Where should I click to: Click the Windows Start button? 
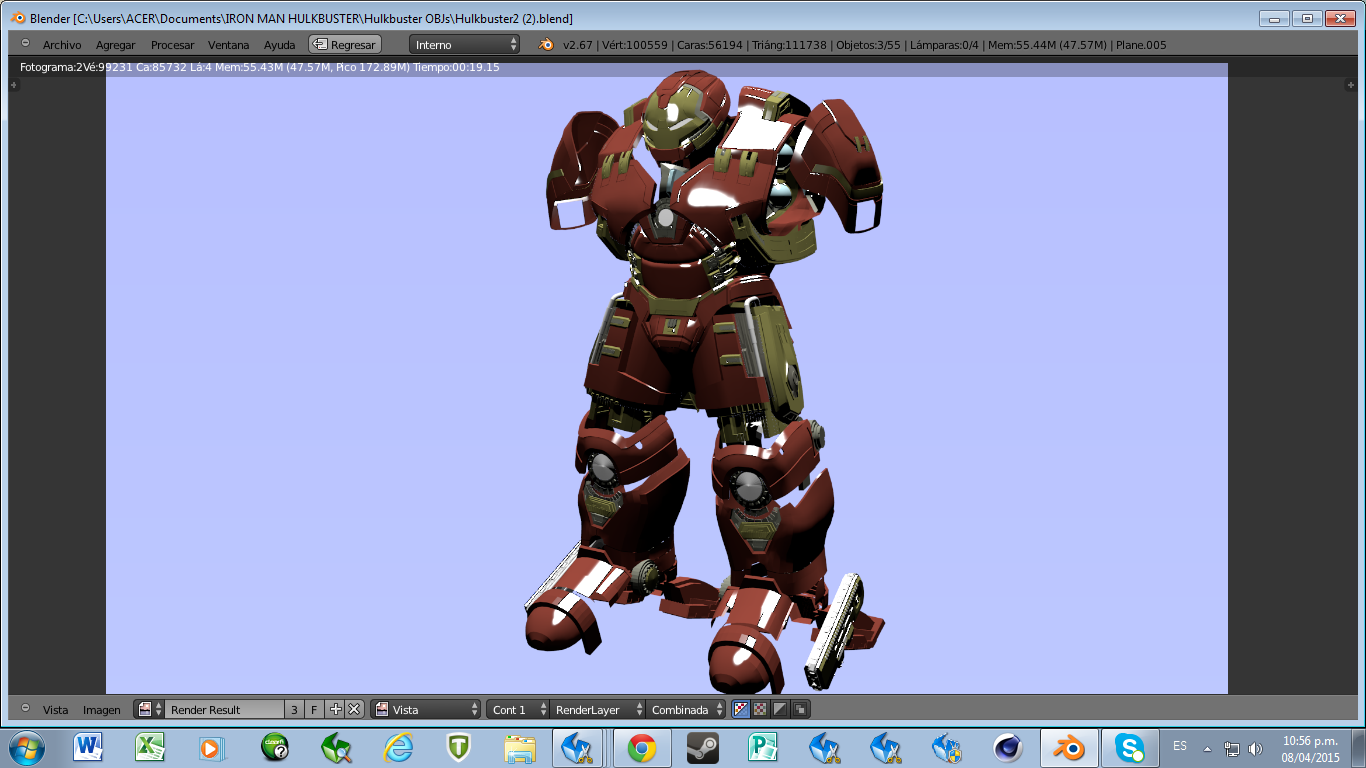27,747
